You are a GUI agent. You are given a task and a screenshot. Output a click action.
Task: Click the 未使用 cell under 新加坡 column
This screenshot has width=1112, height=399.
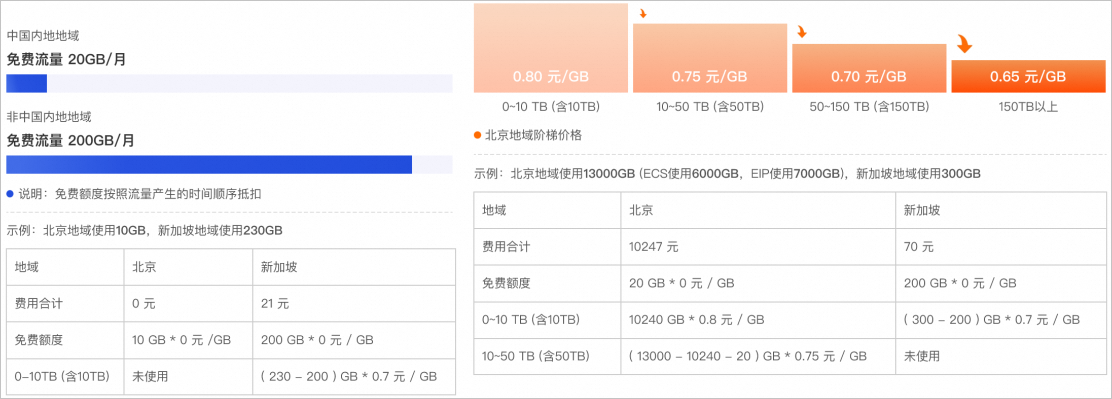[922, 356]
